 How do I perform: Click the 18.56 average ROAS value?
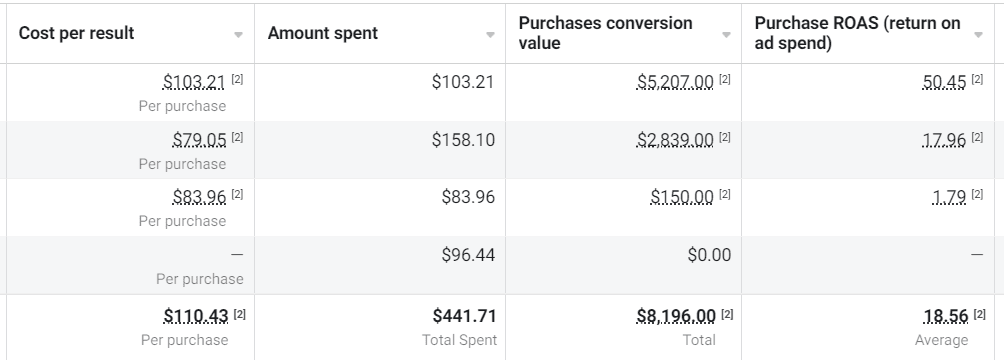(946, 316)
